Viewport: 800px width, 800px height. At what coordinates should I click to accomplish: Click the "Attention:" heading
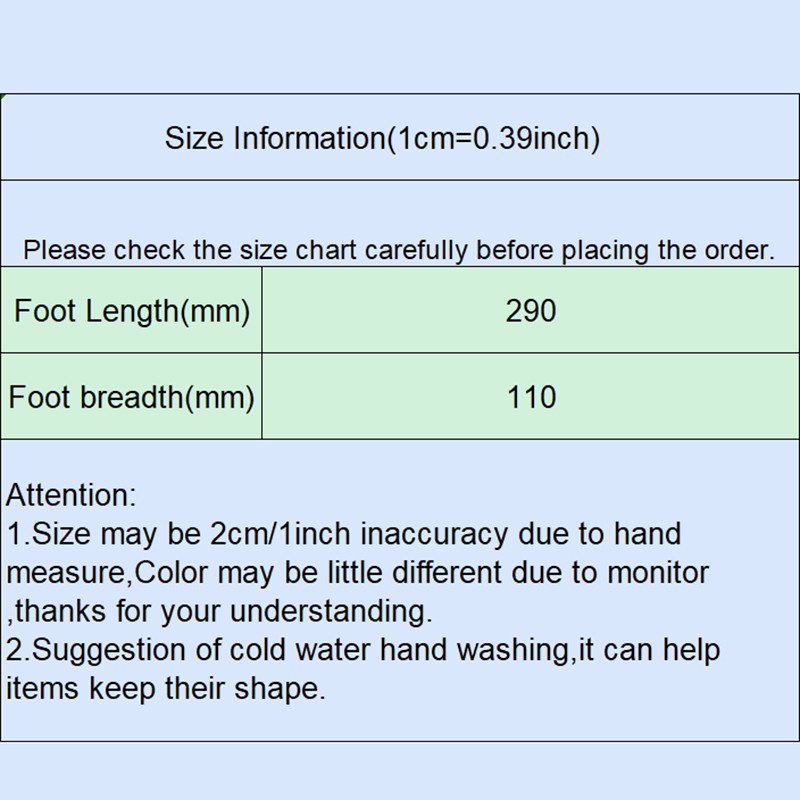click(x=71, y=495)
